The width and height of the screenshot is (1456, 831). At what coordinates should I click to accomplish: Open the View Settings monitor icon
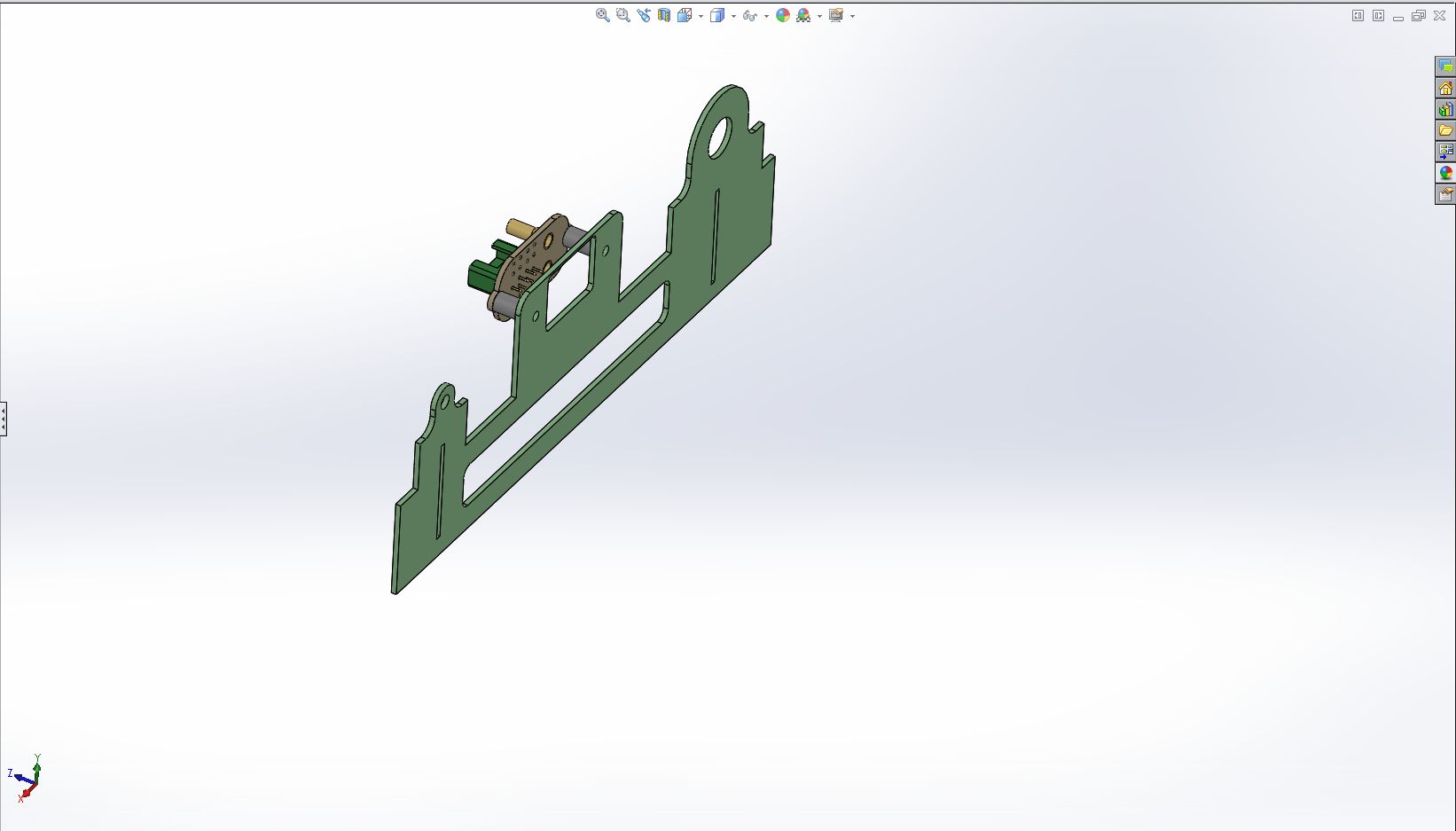click(x=835, y=15)
